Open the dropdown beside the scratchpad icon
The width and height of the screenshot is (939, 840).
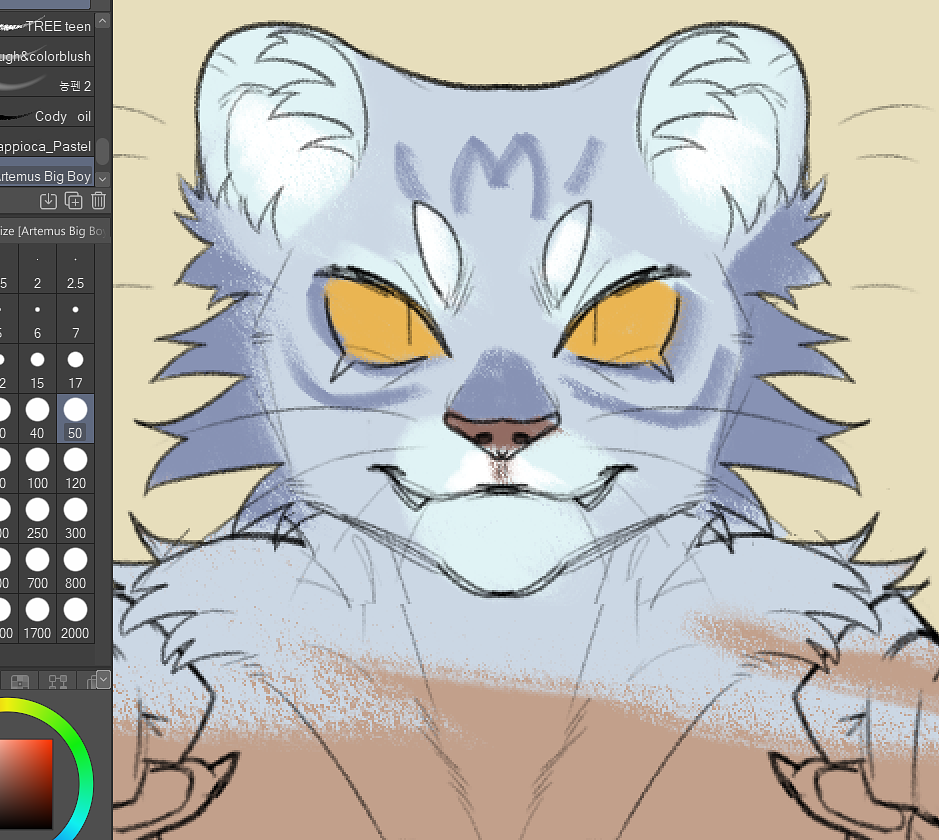(x=103, y=680)
